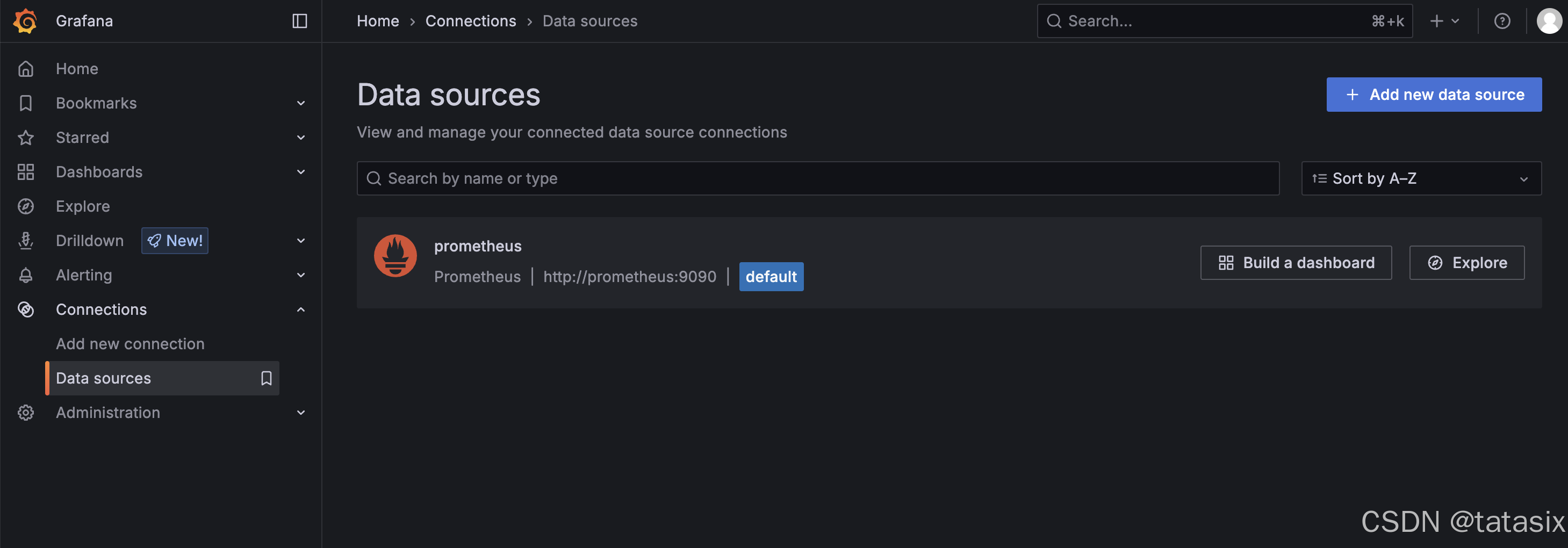Click Add new data source button
1568x548 pixels.
coord(1434,95)
